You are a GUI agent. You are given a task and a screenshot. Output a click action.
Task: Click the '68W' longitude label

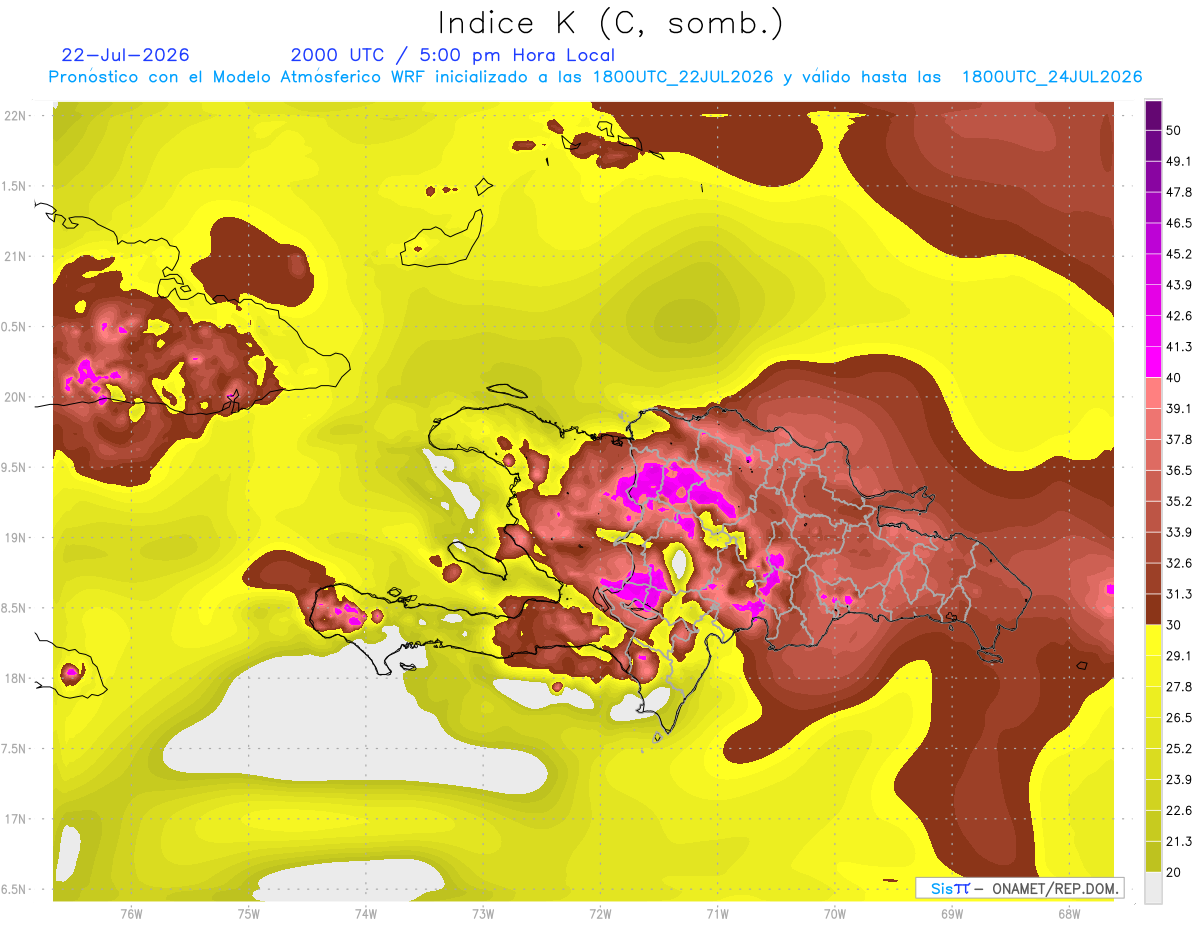pyautogui.click(x=1069, y=914)
